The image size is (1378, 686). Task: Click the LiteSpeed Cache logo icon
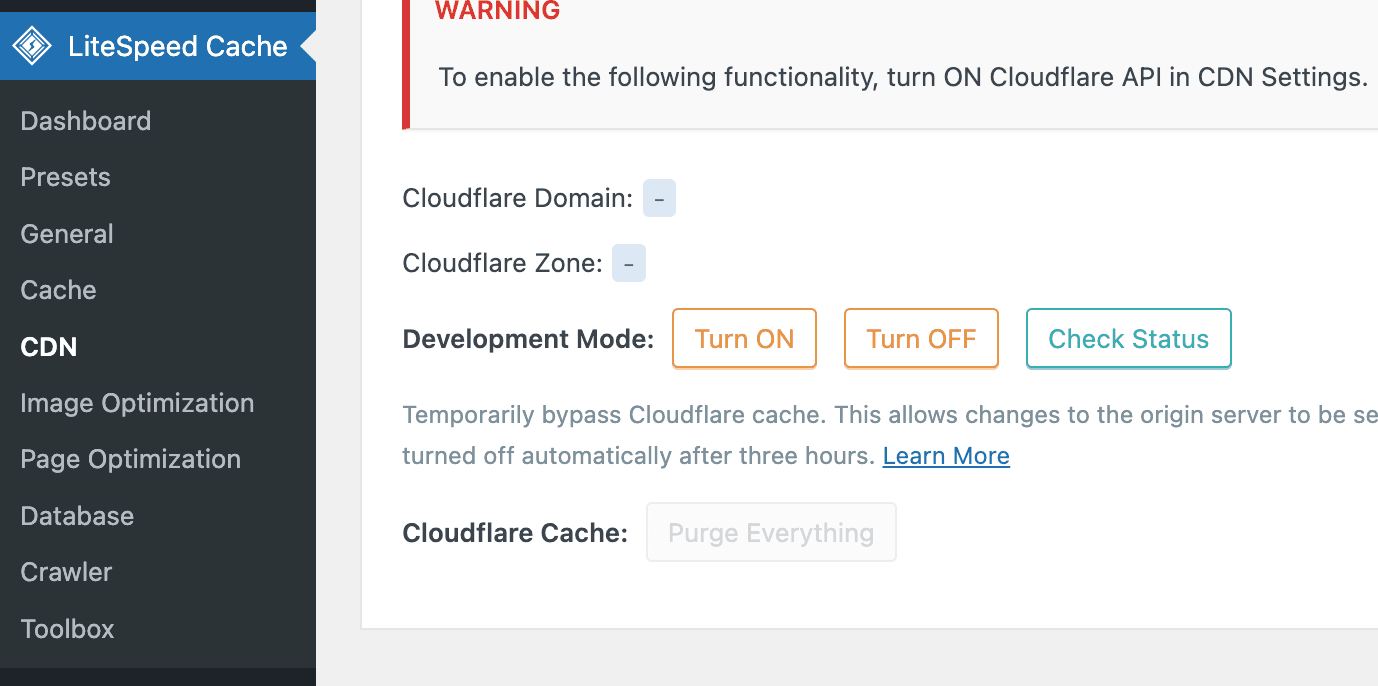coord(32,45)
